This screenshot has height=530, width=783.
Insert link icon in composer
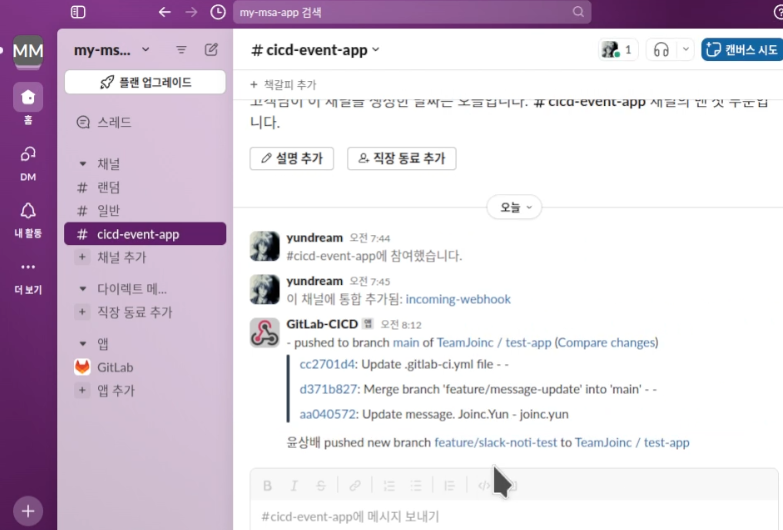(355, 485)
